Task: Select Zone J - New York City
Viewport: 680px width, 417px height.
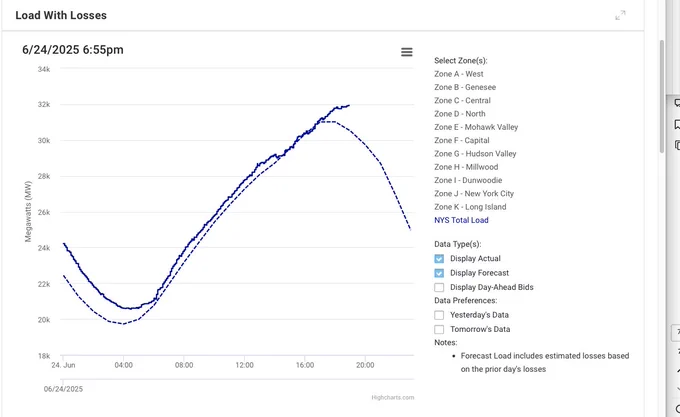Action: click(474, 194)
